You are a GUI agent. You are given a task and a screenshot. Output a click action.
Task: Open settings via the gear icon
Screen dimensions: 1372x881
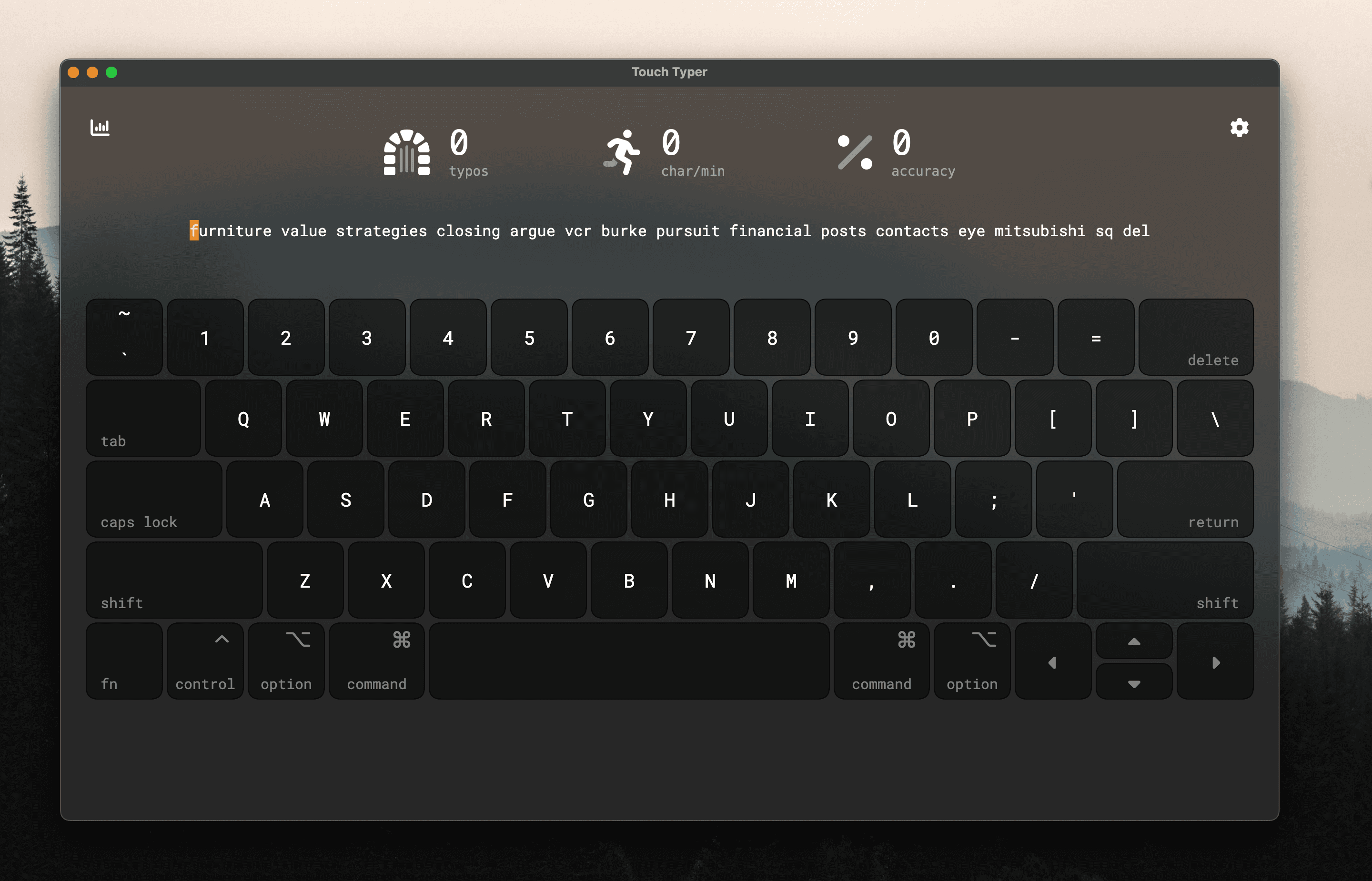[x=1239, y=128]
